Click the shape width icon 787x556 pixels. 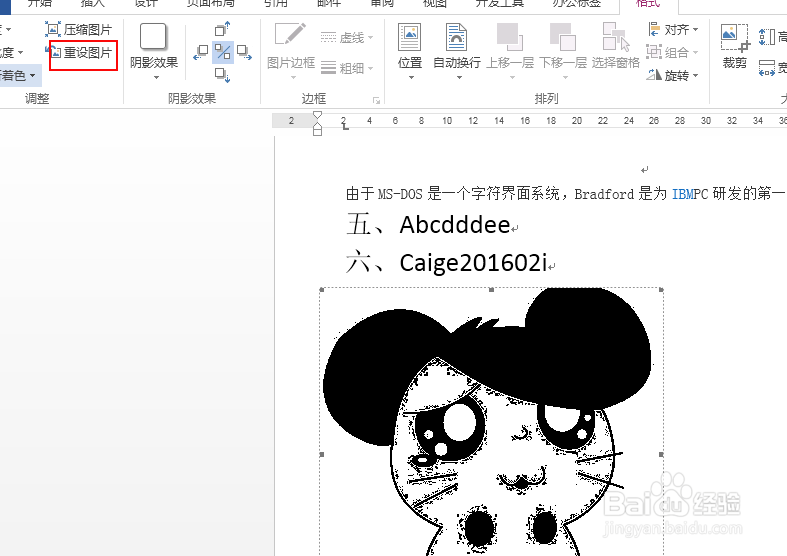point(766,68)
